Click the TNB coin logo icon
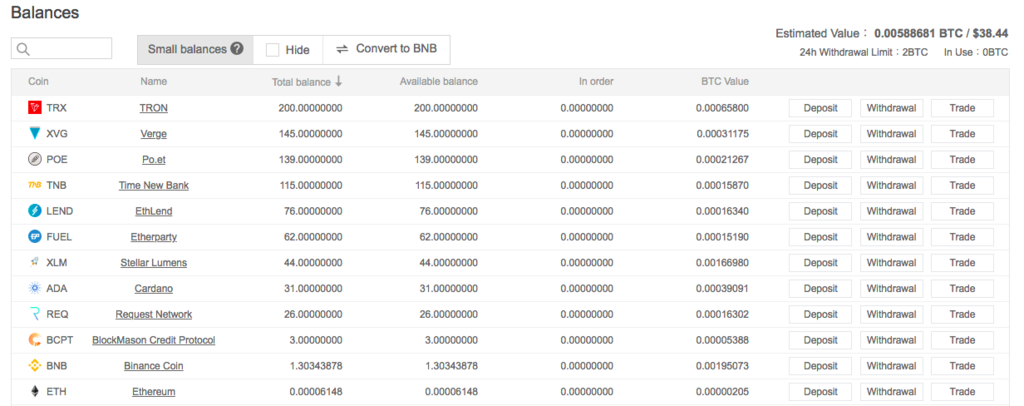The height and width of the screenshot is (406, 1024). 35,185
